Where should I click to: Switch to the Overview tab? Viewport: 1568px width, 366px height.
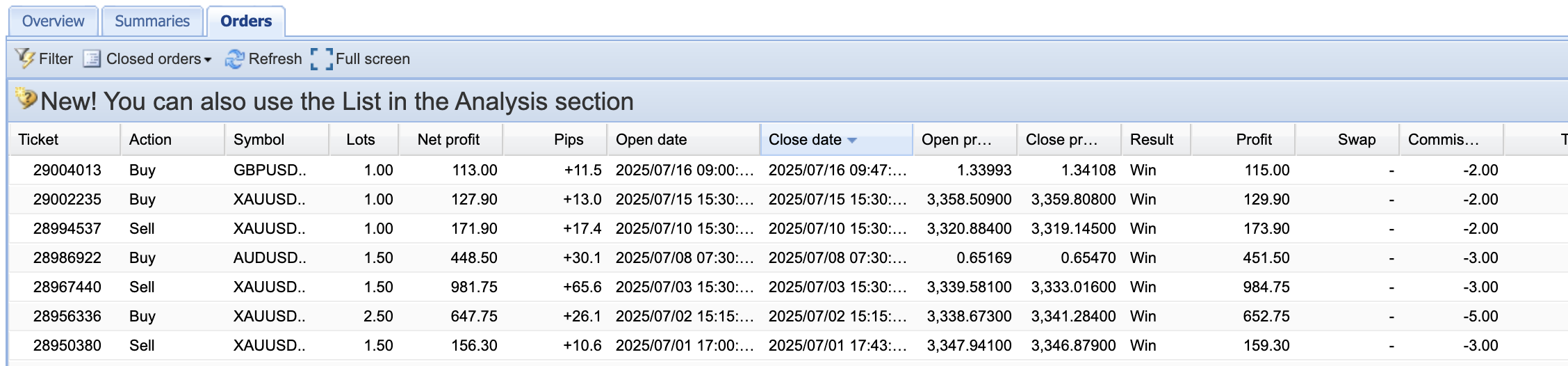(53, 21)
